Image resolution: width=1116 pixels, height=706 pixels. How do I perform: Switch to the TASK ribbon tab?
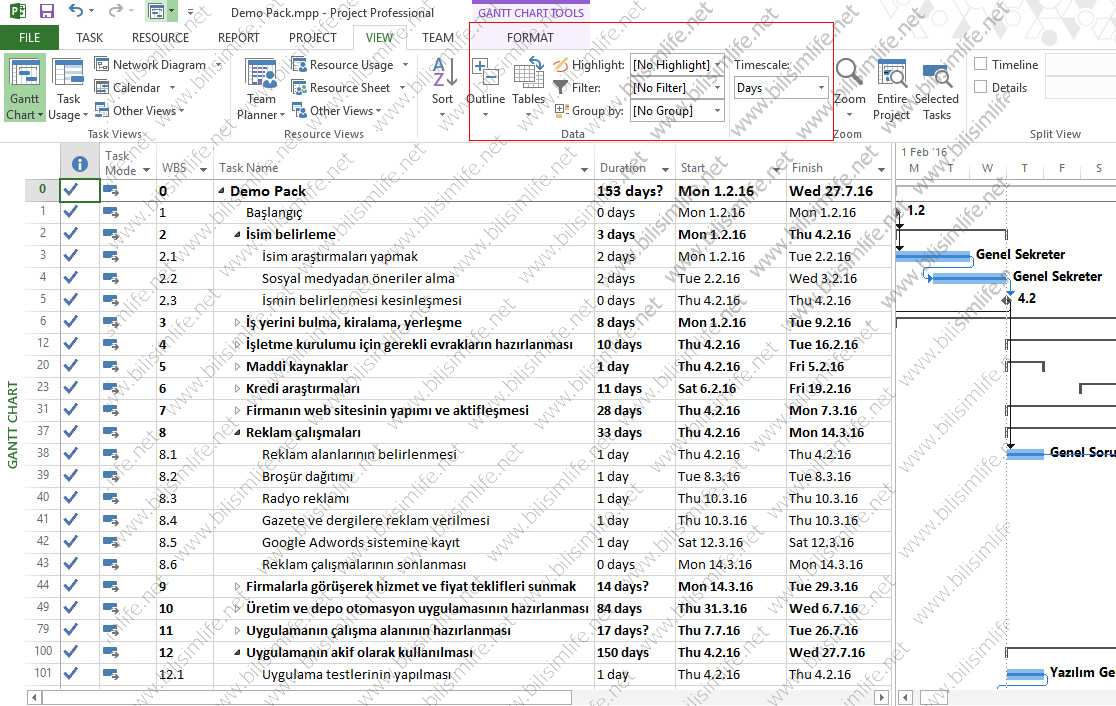90,38
